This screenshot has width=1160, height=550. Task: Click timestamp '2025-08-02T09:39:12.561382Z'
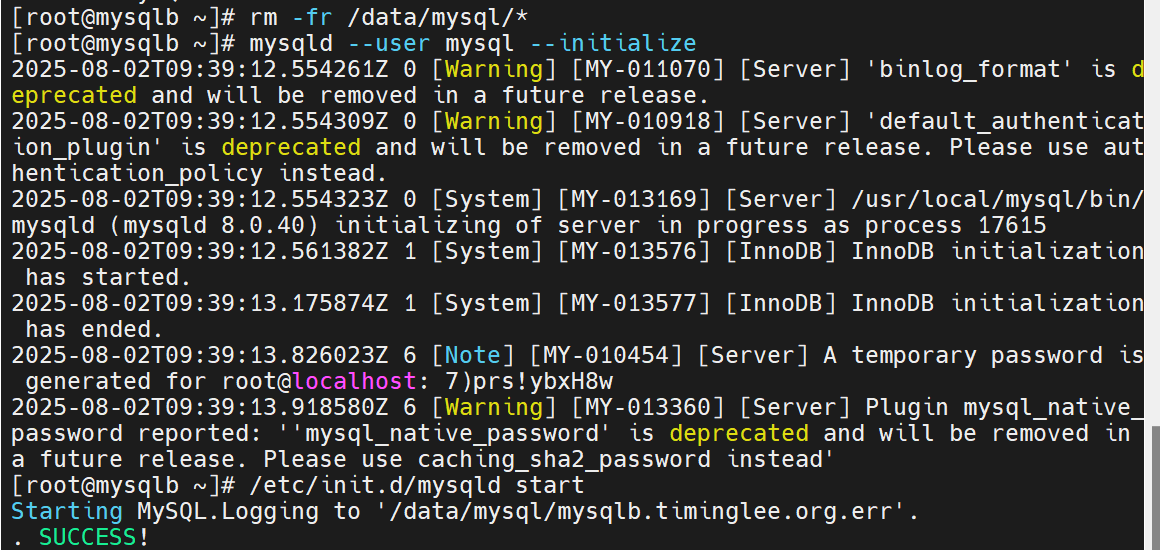(199, 252)
